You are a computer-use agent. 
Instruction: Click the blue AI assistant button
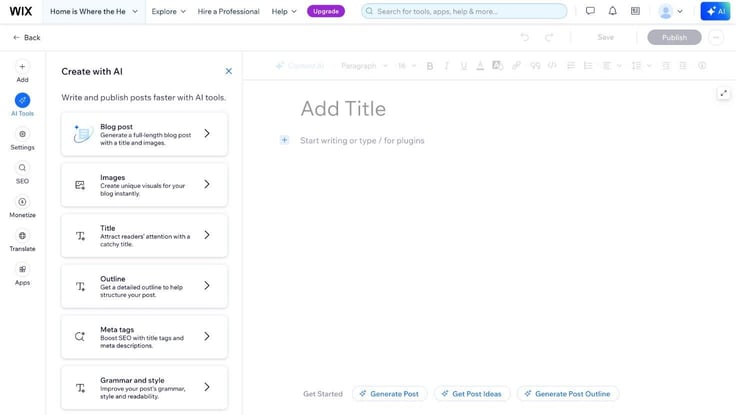click(715, 11)
